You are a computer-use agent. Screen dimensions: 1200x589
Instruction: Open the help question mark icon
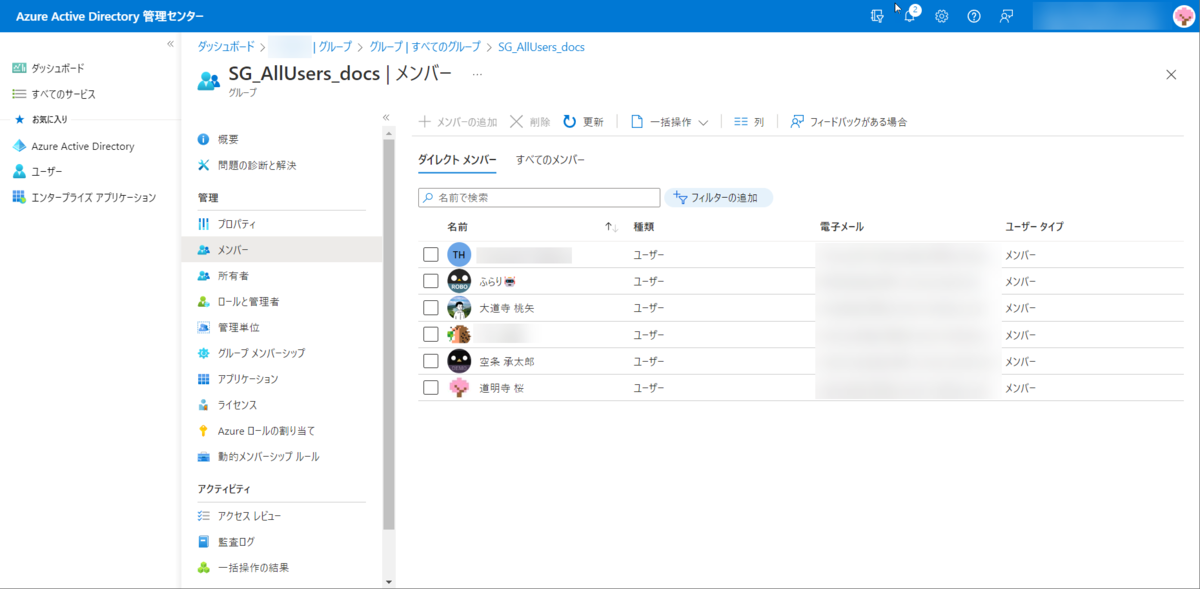tap(974, 16)
